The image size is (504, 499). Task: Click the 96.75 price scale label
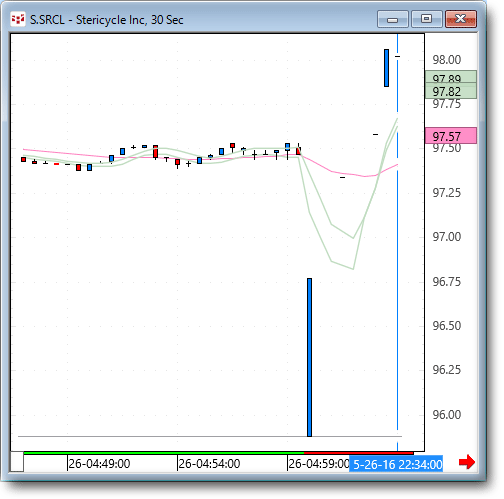pos(447,281)
